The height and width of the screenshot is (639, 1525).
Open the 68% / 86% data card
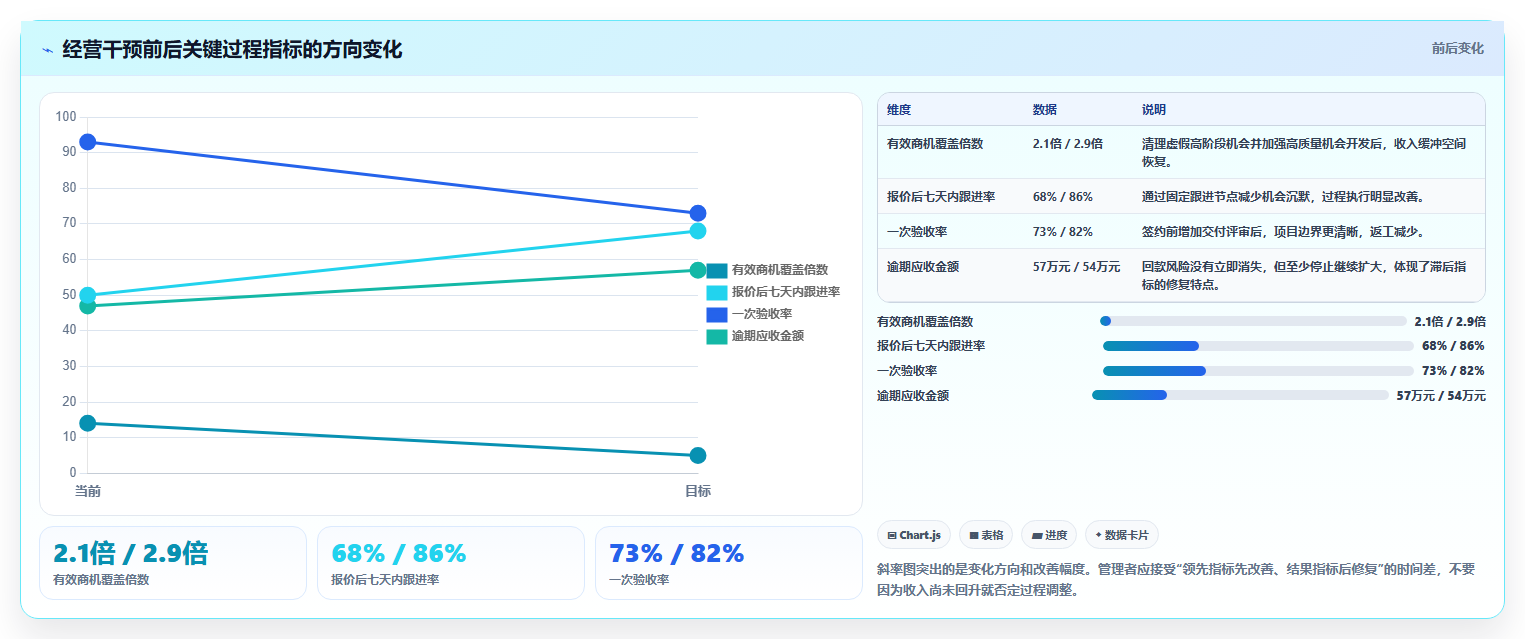[451, 563]
